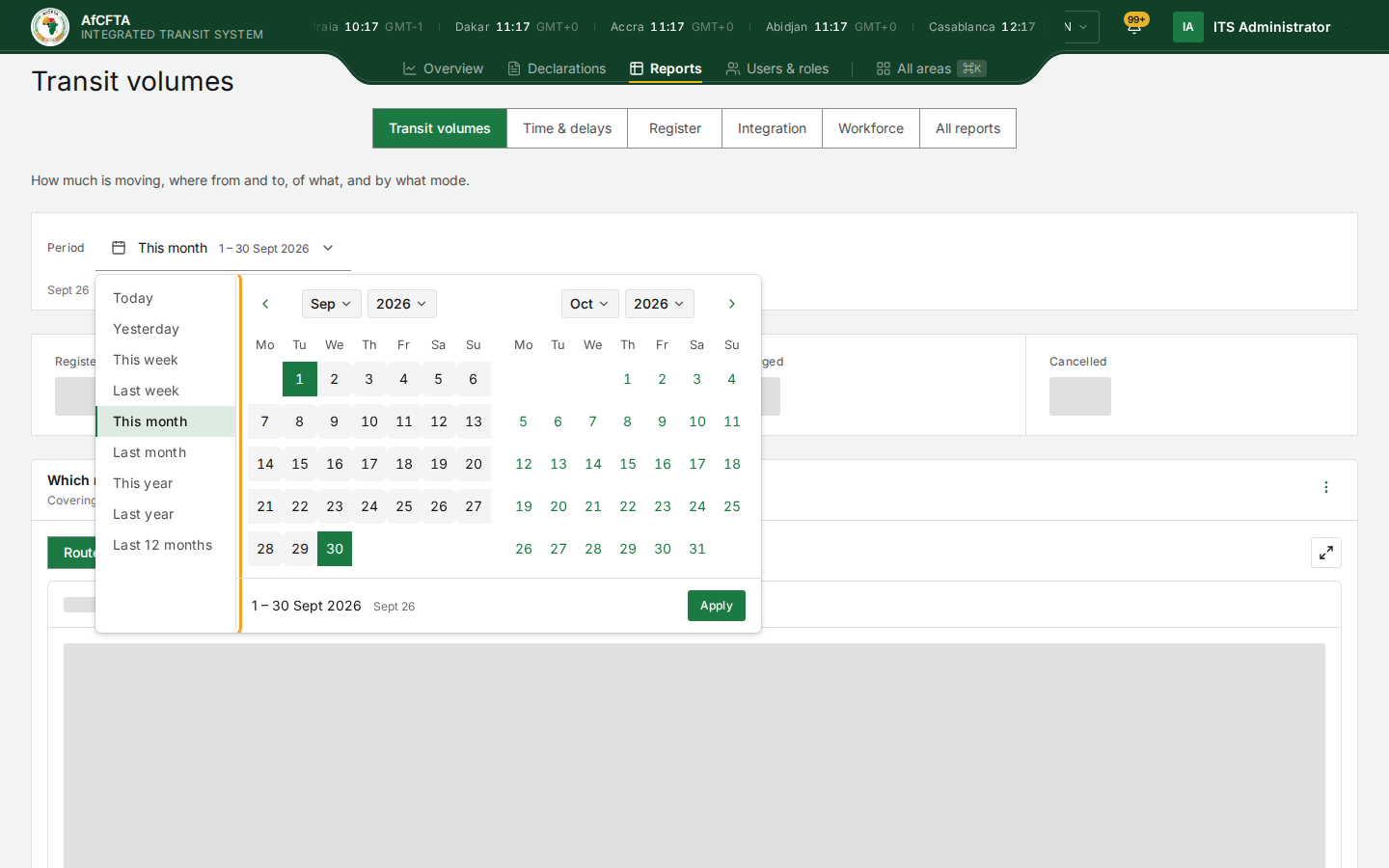Click the Cancelled card label

click(x=1078, y=362)
